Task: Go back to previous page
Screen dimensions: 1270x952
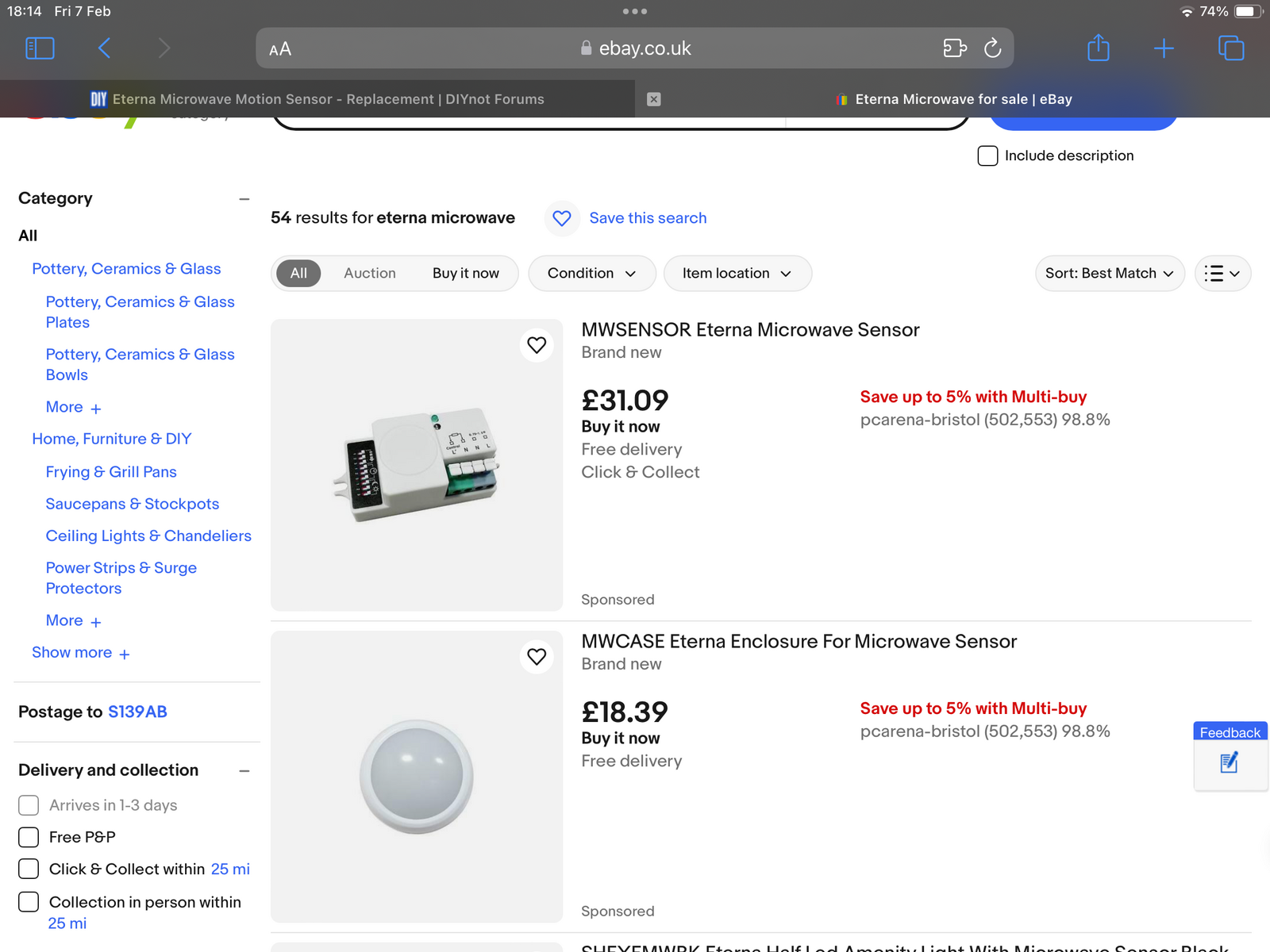Action: tap(105, 48)
